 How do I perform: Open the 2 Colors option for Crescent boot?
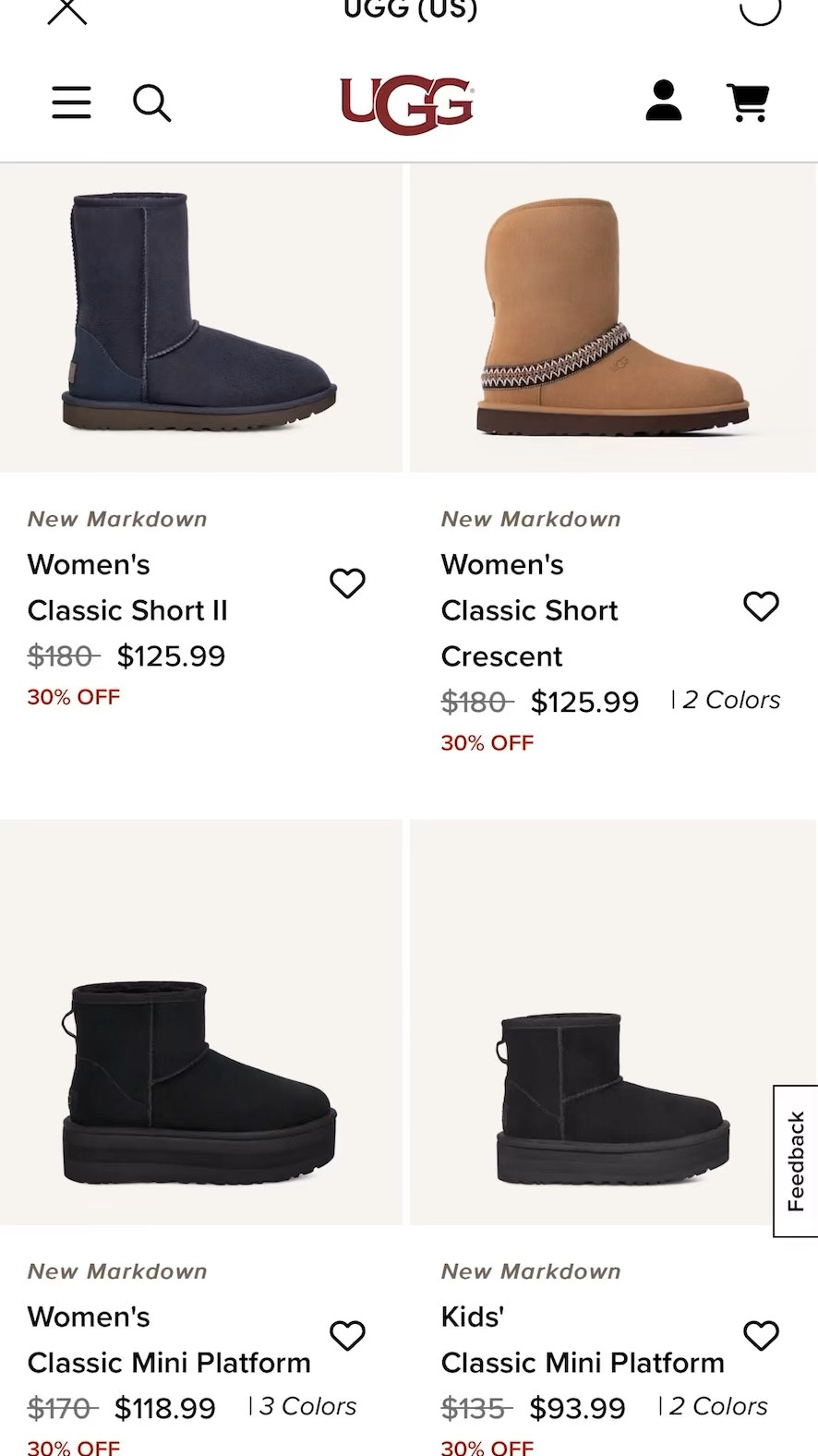[x=730, y=700]
